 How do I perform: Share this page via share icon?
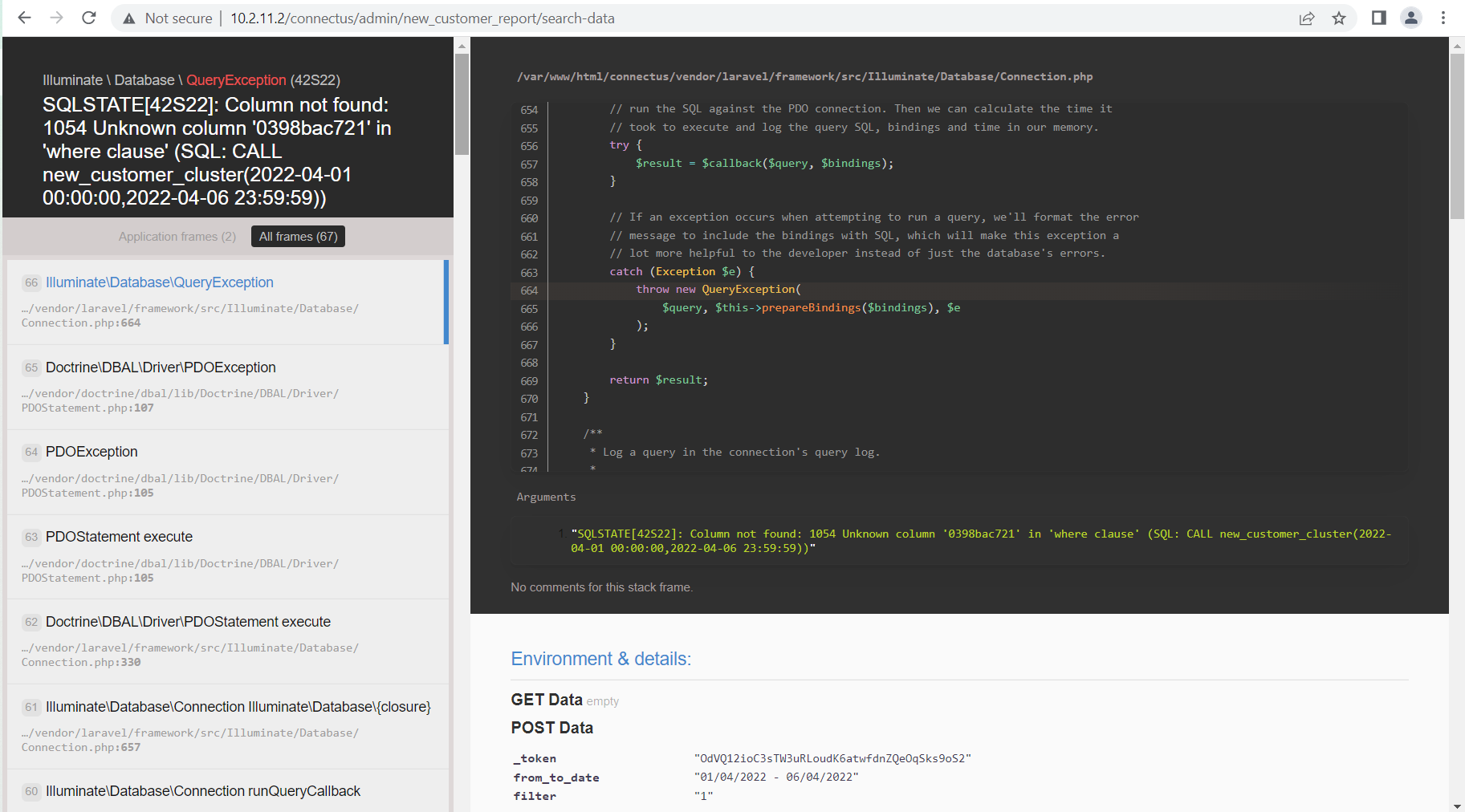point(1307,18)
